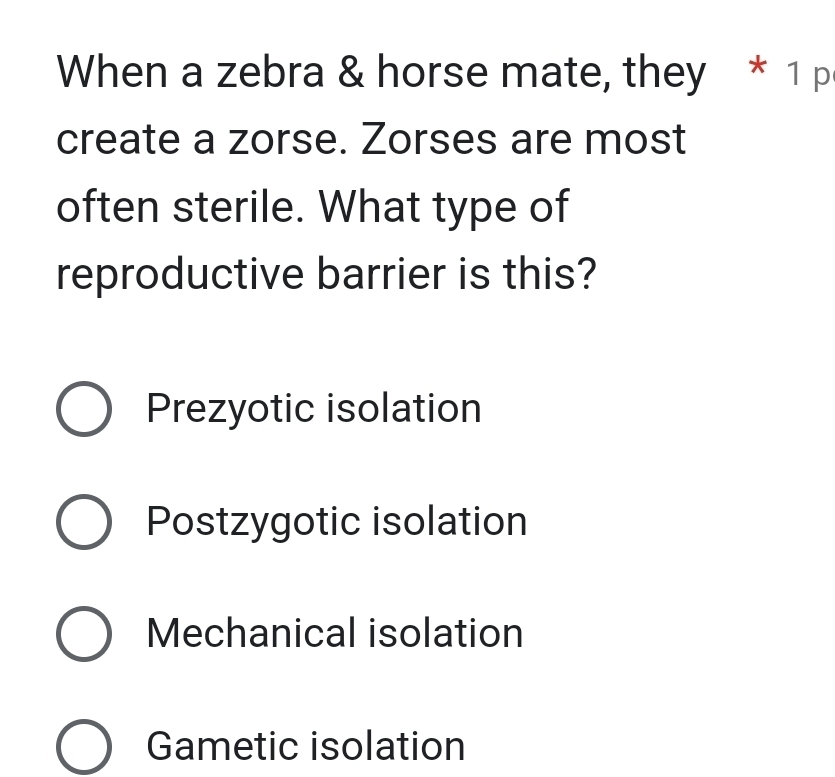Click the Postzygotic isolation label text

click(x=336, y=521)
